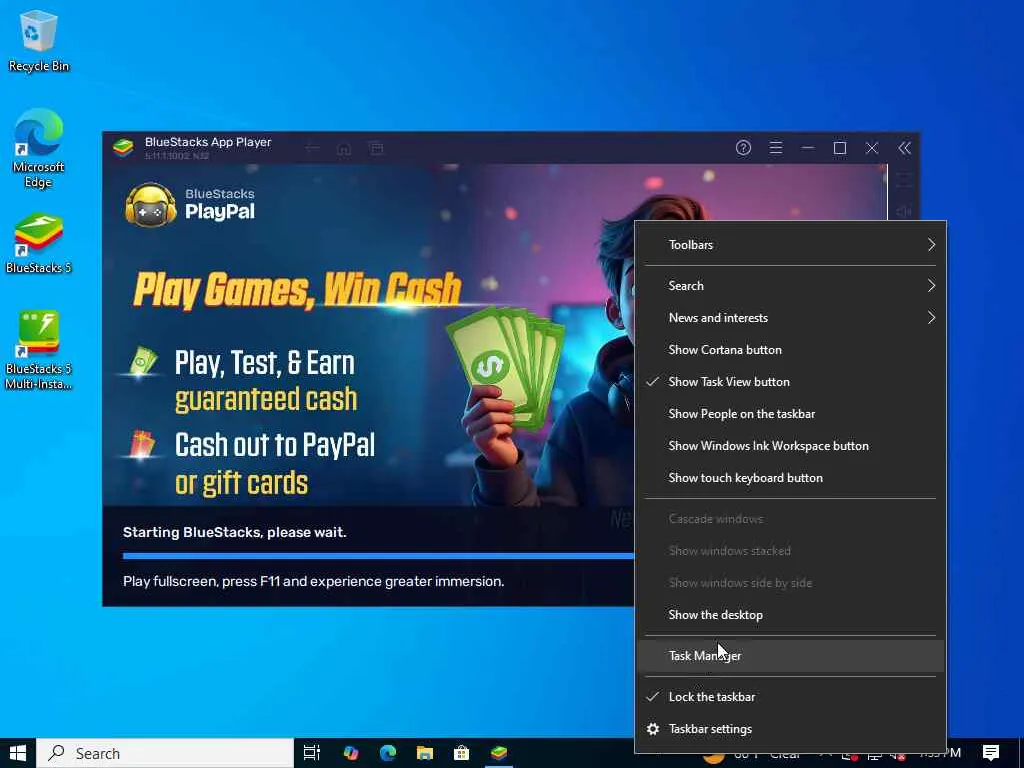Open the BlueStacks help icon
This screenshot has height=768, width=1024.
(743, 148)
